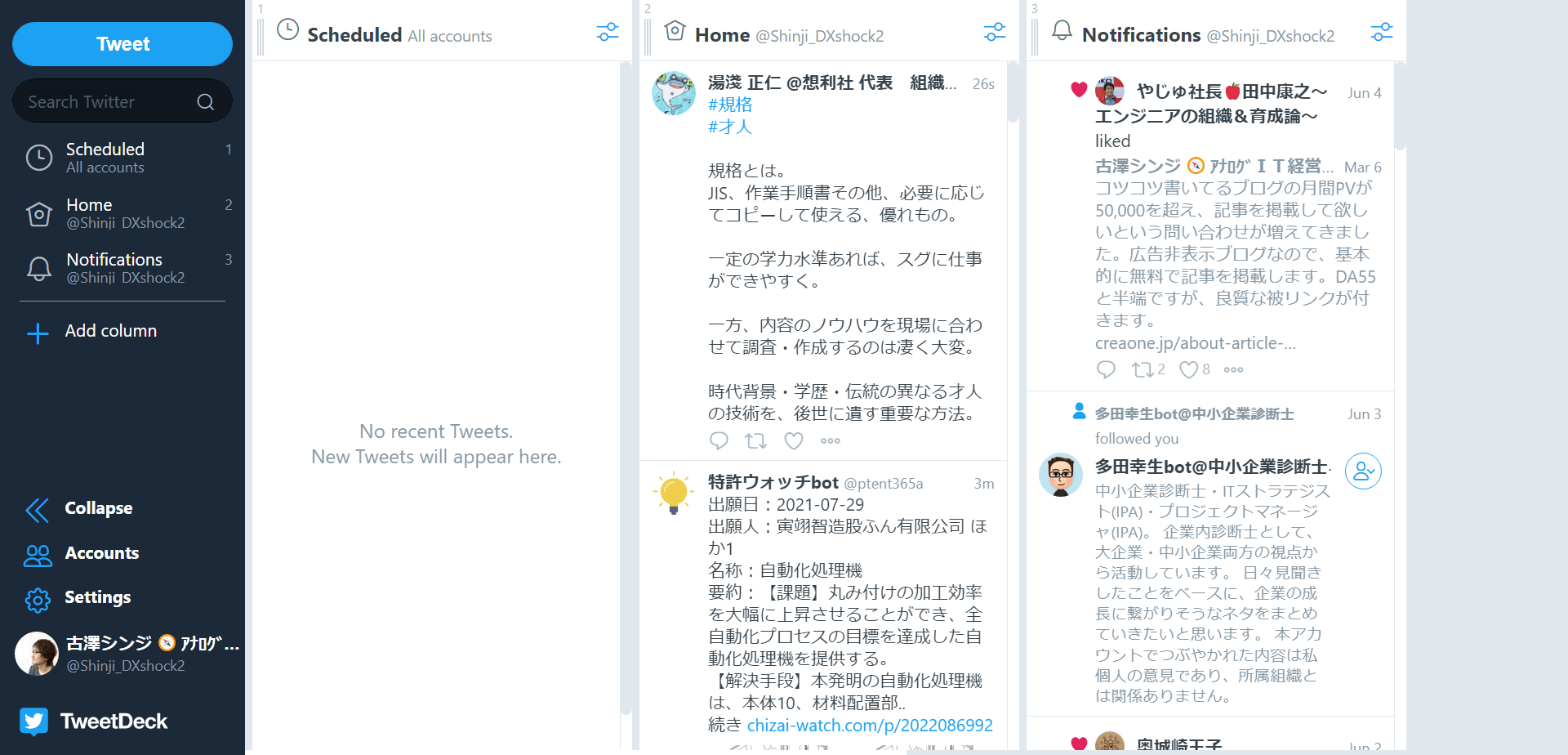Image resolution: width=1568 pixels, height=755 pixels.
Task: Open more actions on blog PV tweet
Action: (1233, 370)
